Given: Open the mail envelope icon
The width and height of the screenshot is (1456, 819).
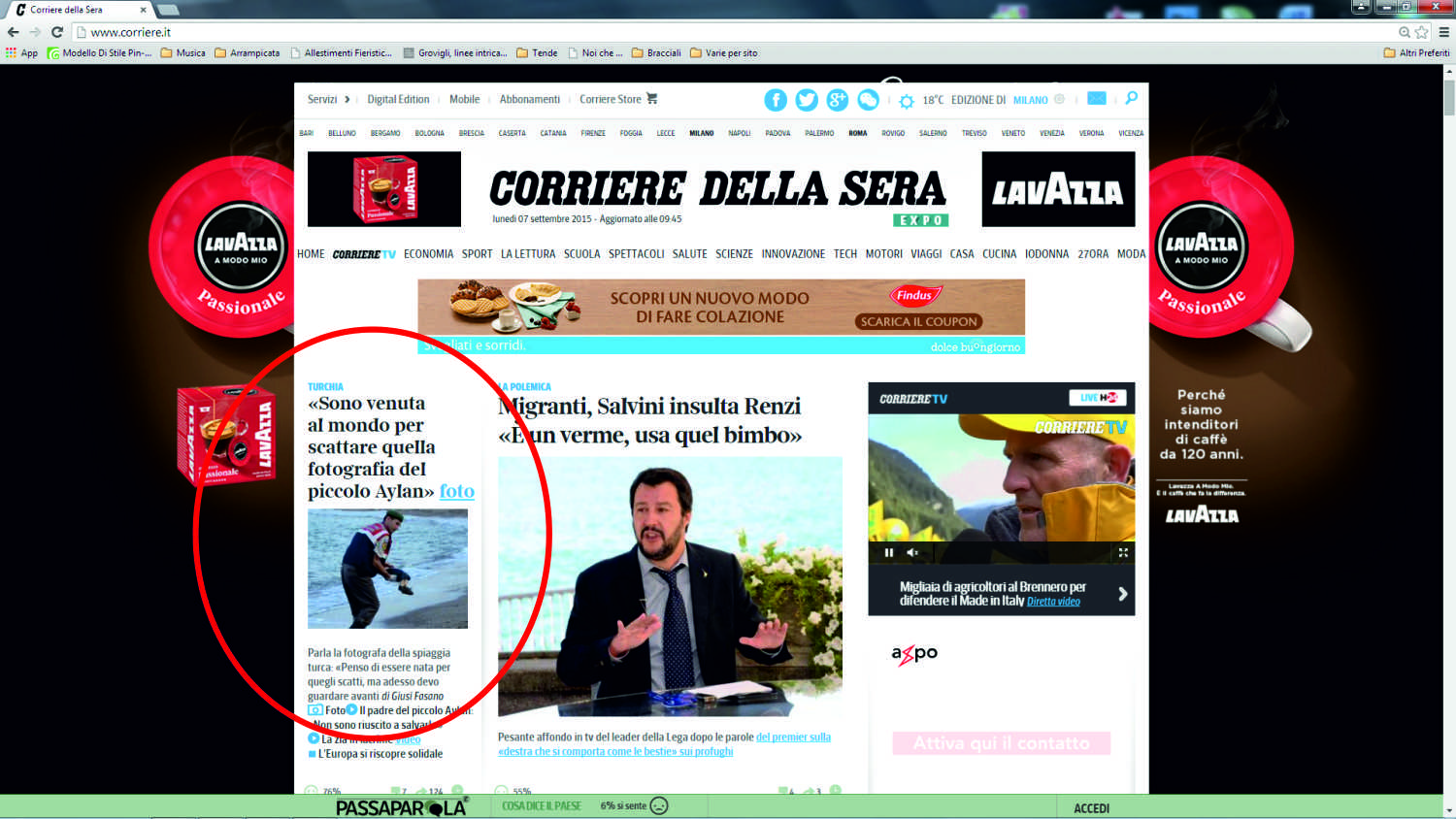Looking at the screenshot, I should coord(1097,98).
